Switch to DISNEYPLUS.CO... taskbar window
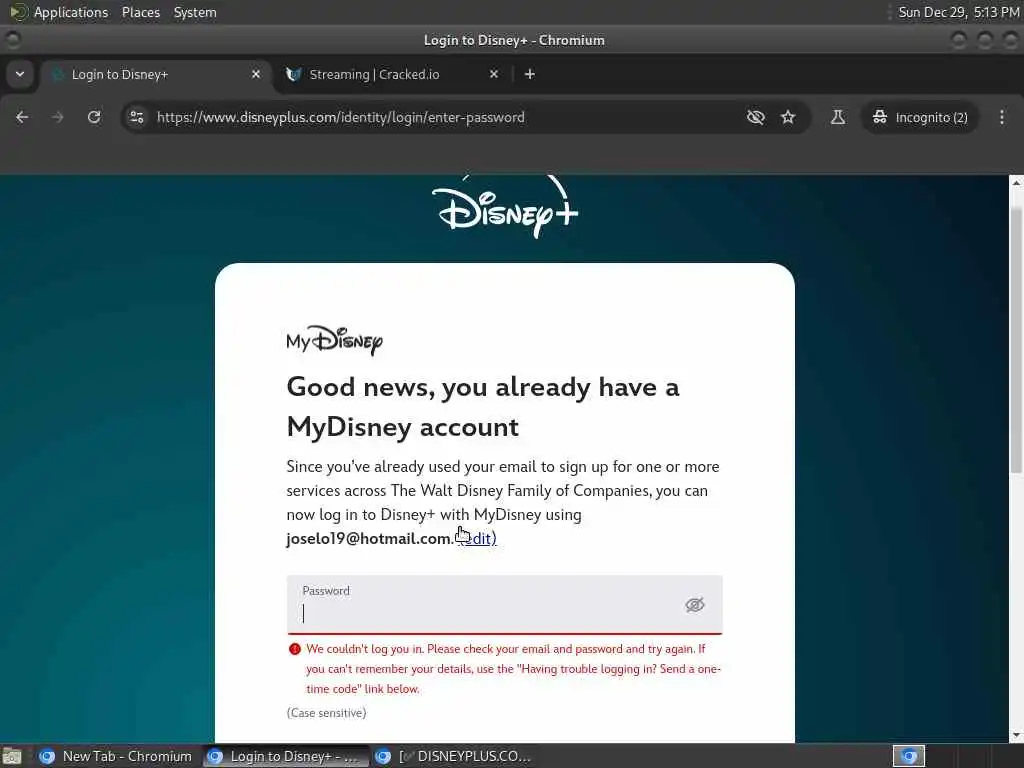This screenshot has height=768, width=1024. 455,756
